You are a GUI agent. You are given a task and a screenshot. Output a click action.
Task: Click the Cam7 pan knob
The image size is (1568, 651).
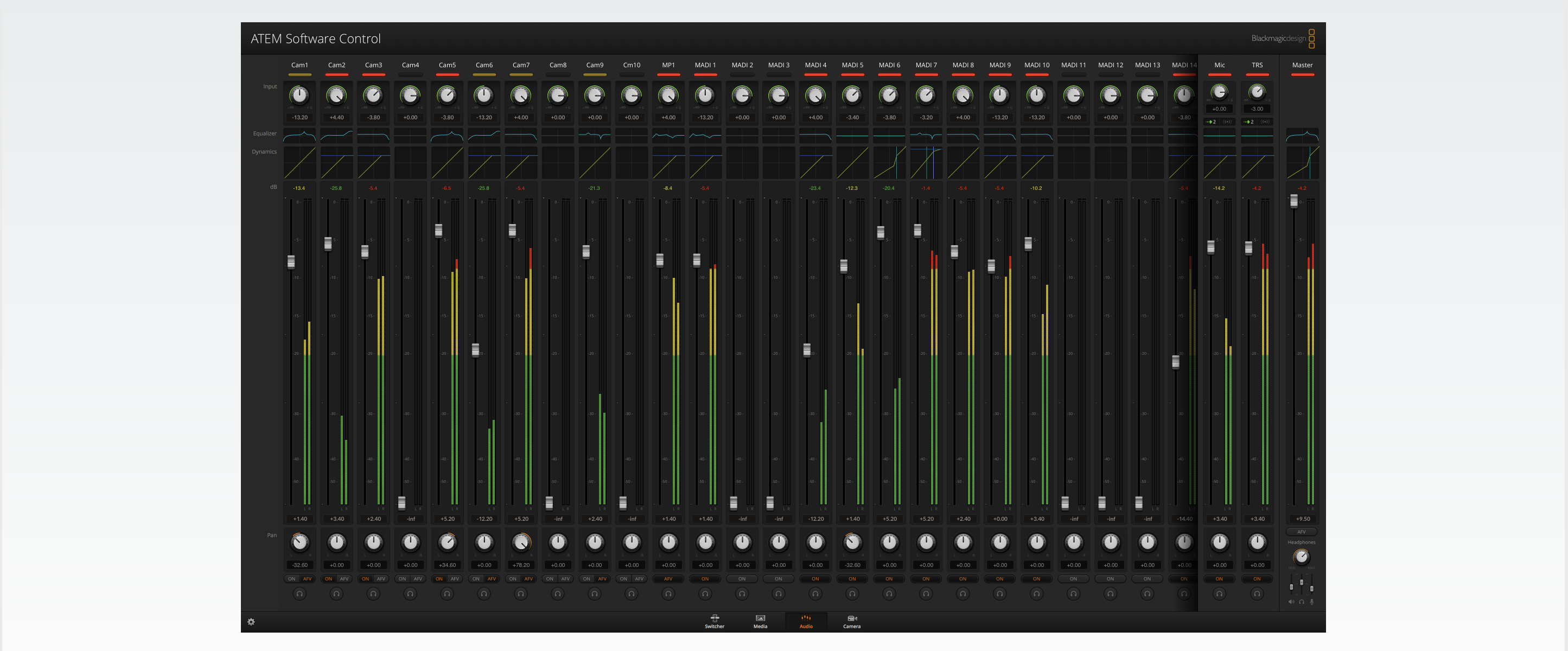(x=521, y=541)
